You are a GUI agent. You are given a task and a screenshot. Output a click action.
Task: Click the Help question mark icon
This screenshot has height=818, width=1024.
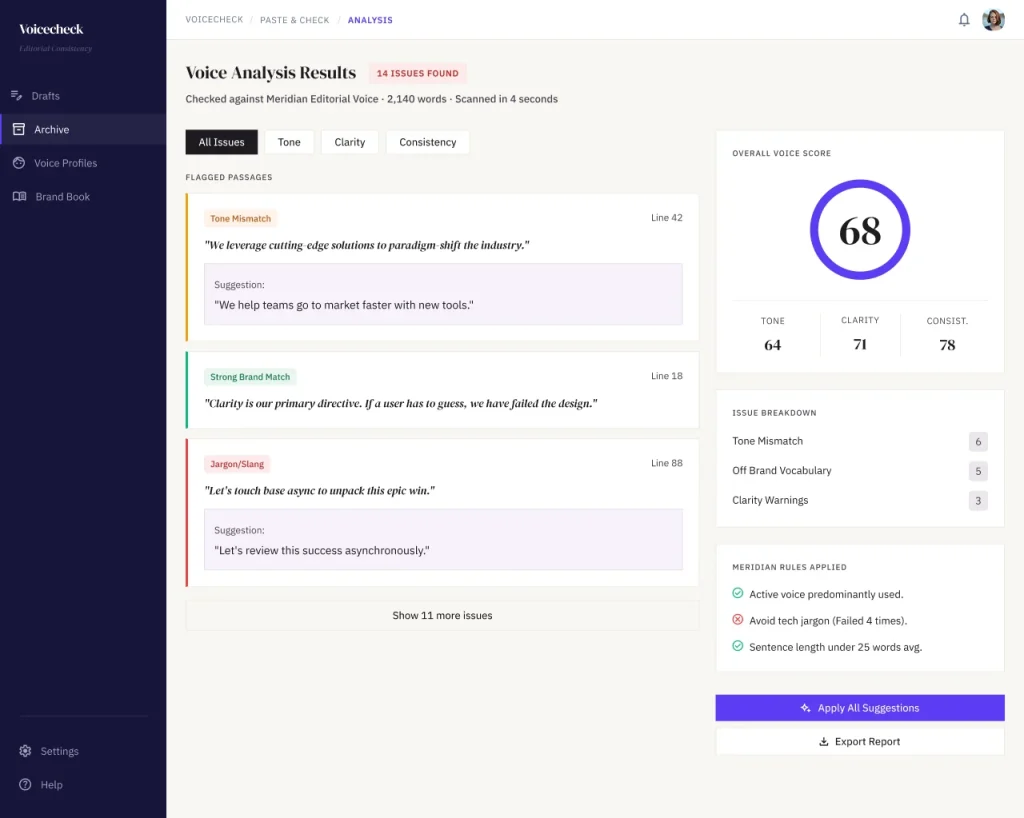25,784
